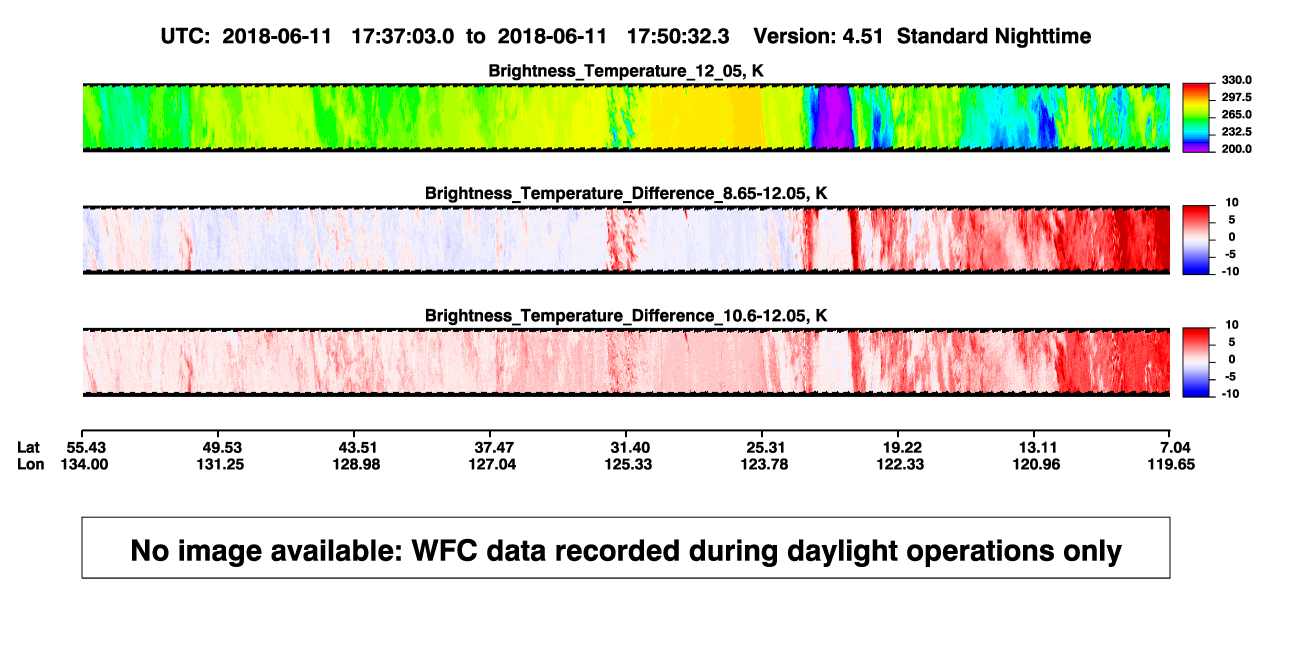The height and width of the screenshot is (667, 1300).
Task: Click the longitude value 119.65
Action: point(1172,464)
